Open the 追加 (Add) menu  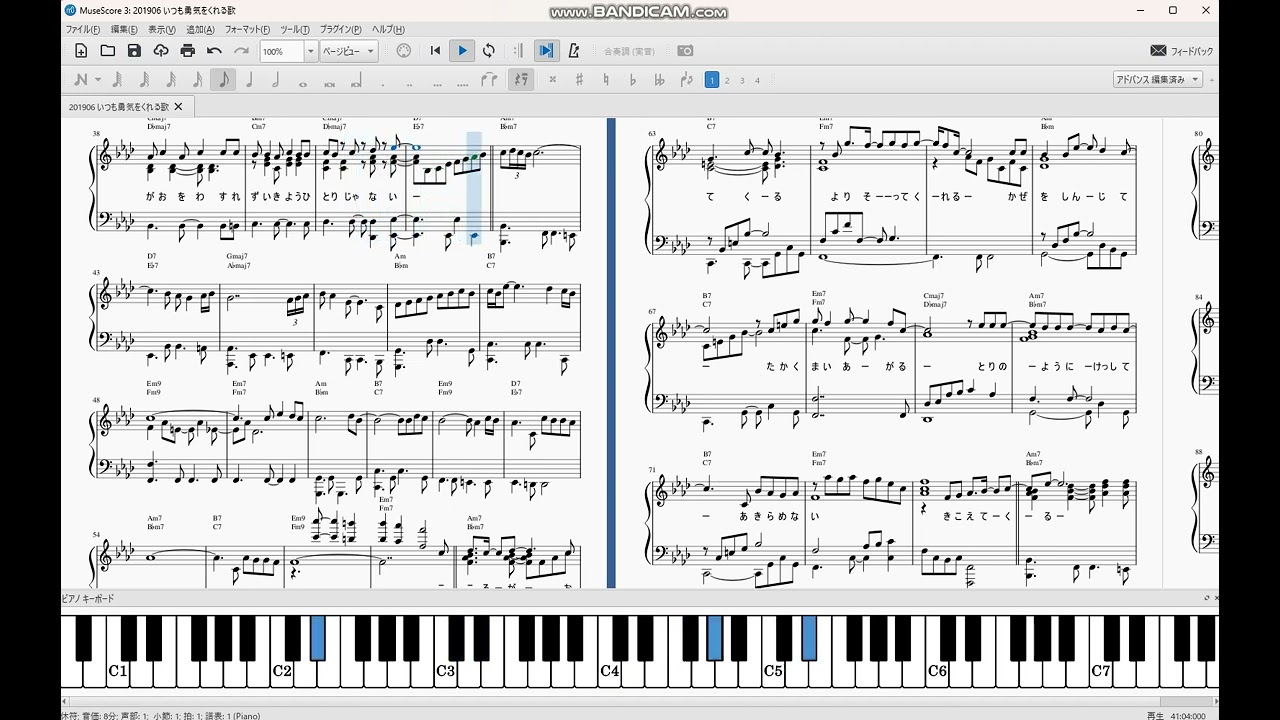(200, 30)
